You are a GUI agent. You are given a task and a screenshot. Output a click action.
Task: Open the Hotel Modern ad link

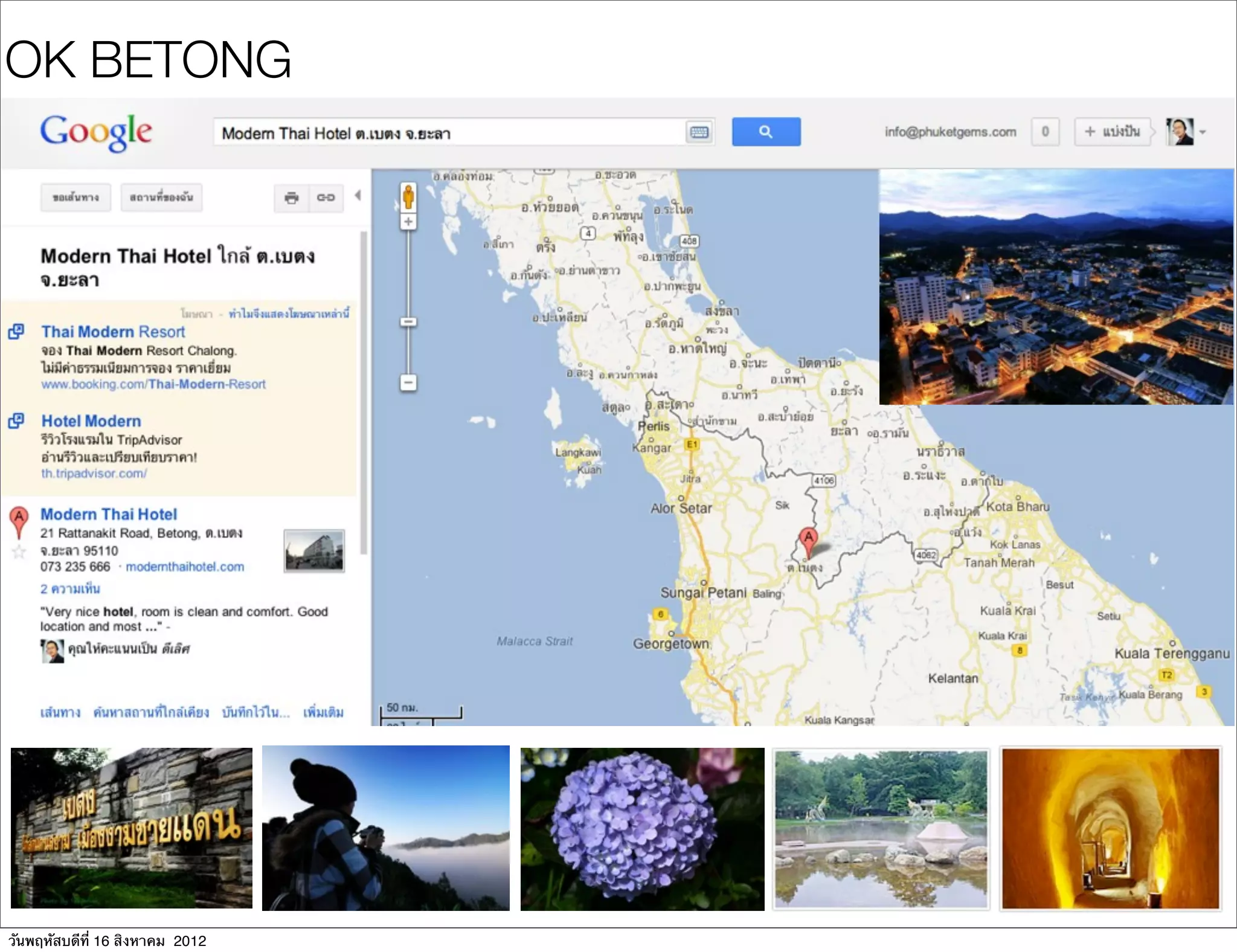pos(91,421)
